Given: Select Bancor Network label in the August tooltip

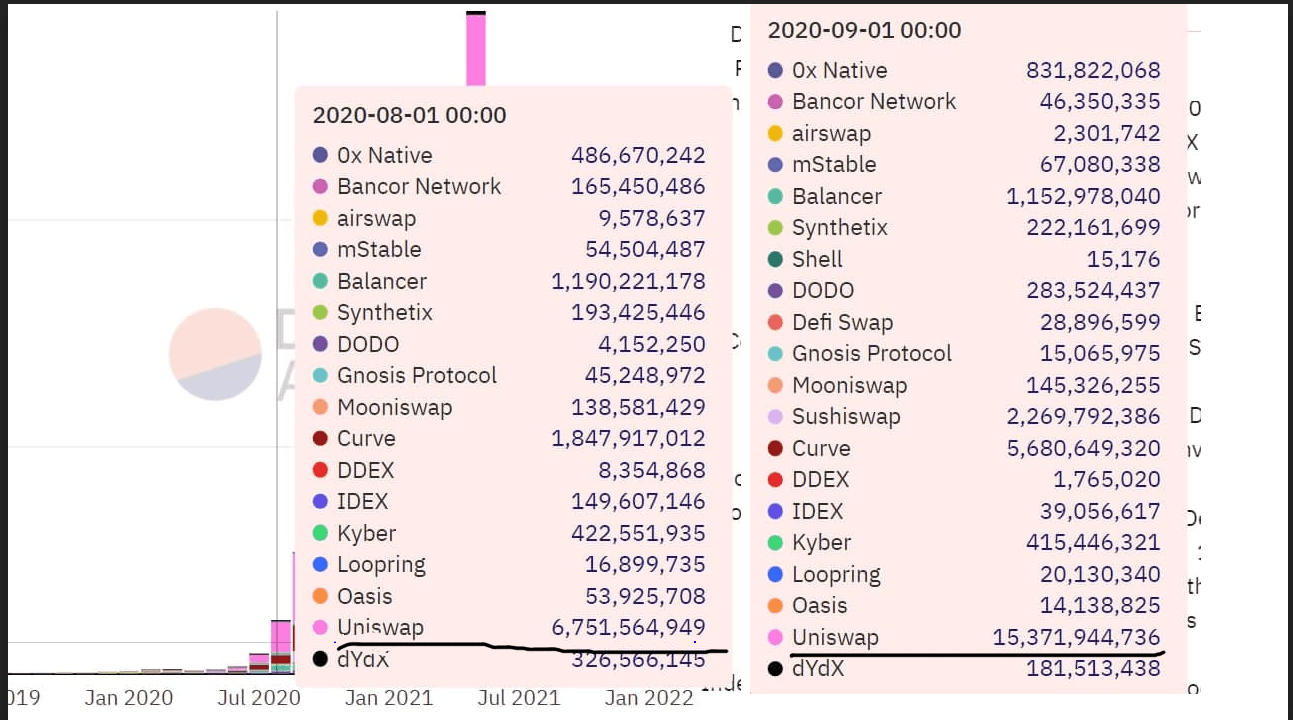Looking at the screenshot, I should 419,187.
